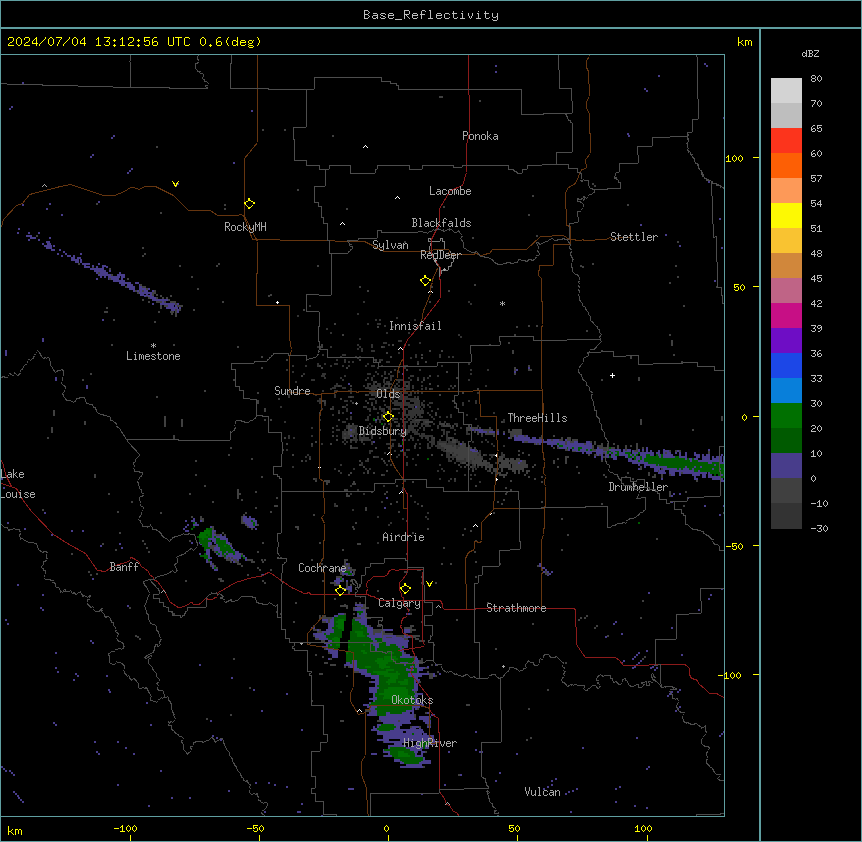Select the Sylvan label
The width and height of the screenshot is (862, 842).
(390, 245)
